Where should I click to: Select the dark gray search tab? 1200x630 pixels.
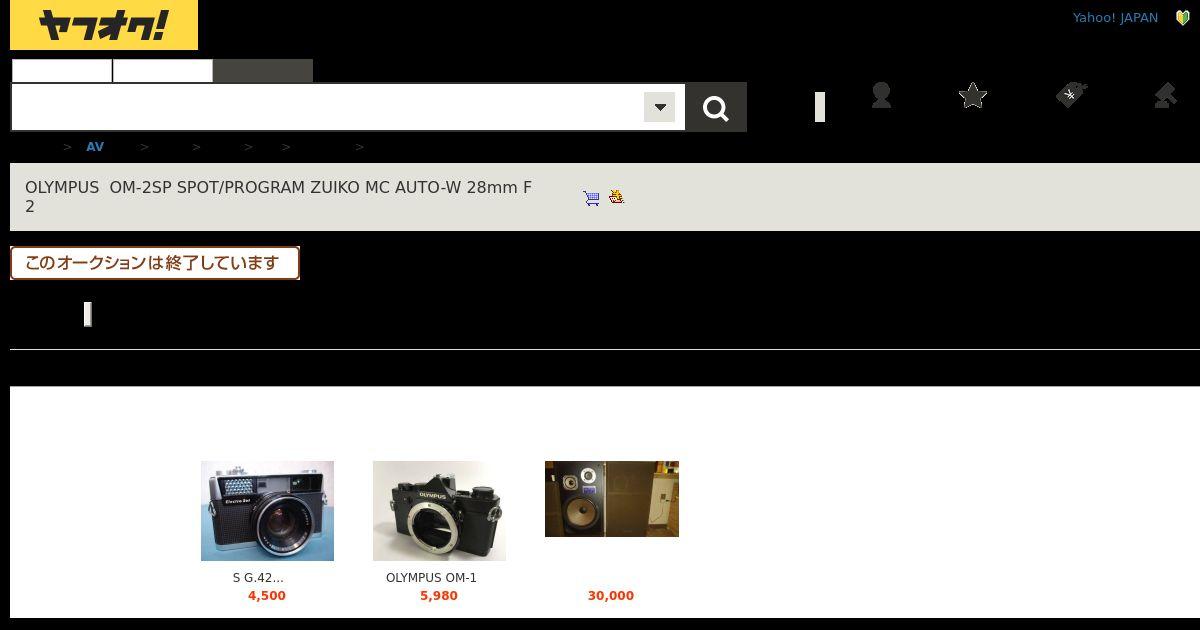[x=263, y=71]
